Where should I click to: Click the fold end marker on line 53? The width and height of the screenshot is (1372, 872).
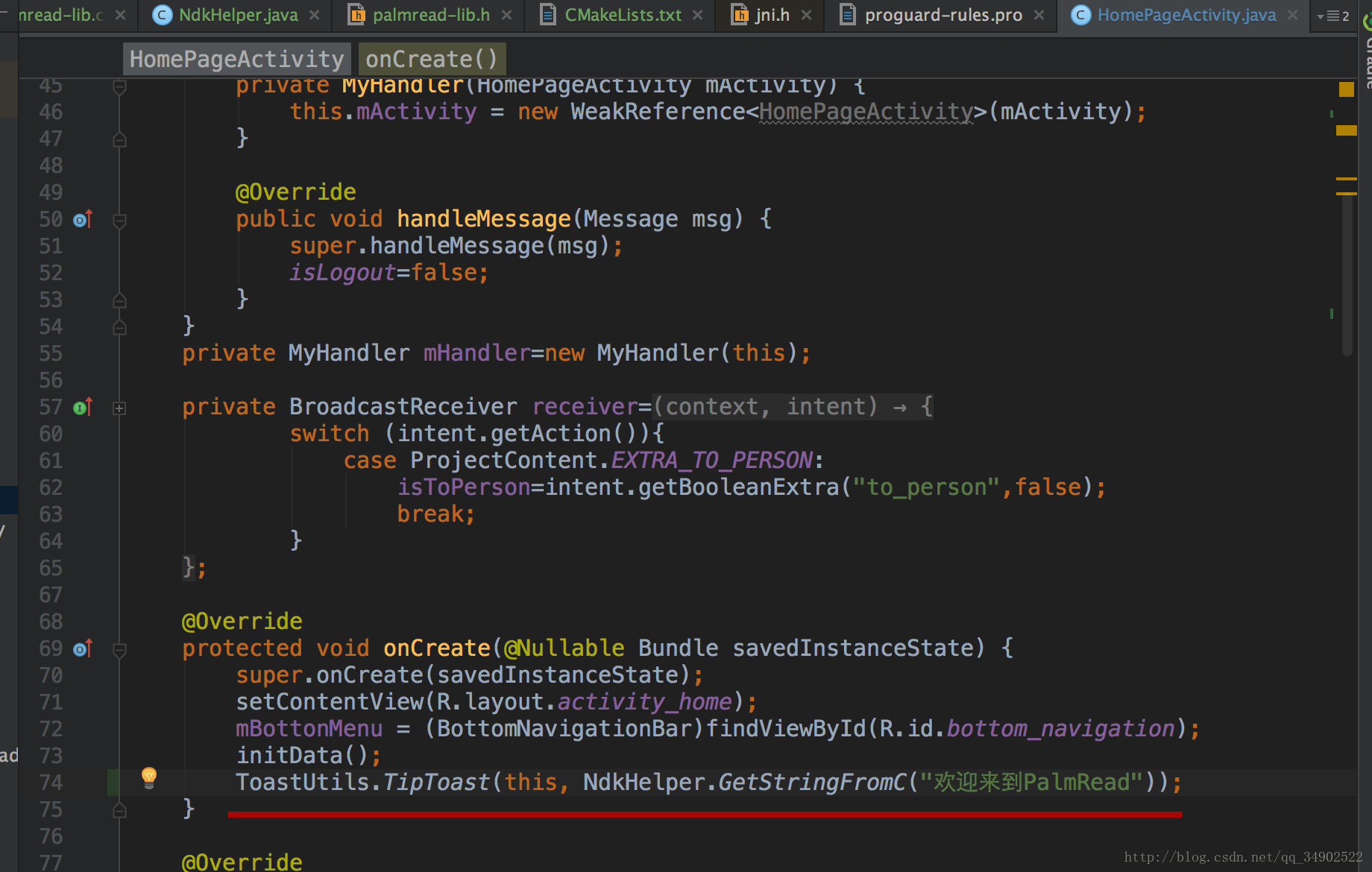pyautogui.click(x=119, y=300)
